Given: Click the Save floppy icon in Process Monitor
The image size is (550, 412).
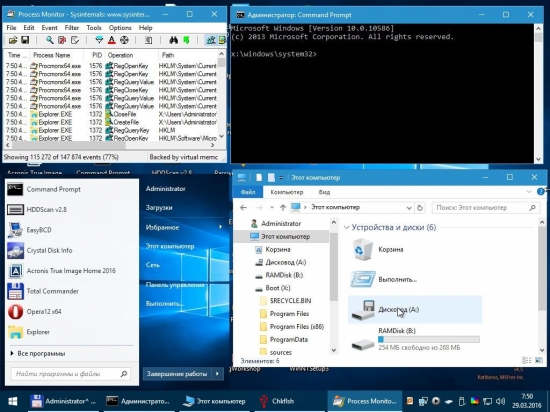Looking at the screenshot, I should tap(25, 40).
